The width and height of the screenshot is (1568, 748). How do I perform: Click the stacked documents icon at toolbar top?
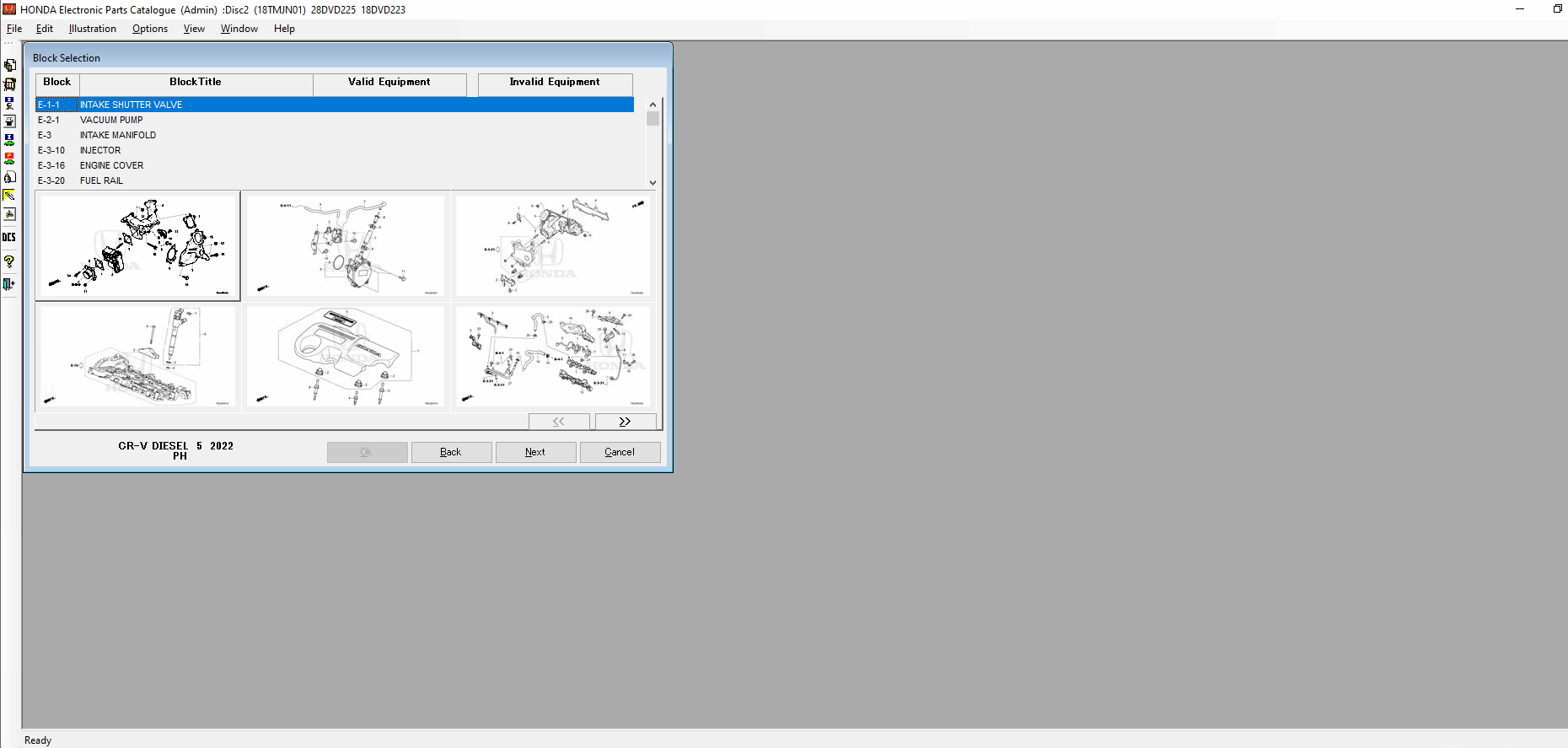pyautogui.click(x=9, y=65)
